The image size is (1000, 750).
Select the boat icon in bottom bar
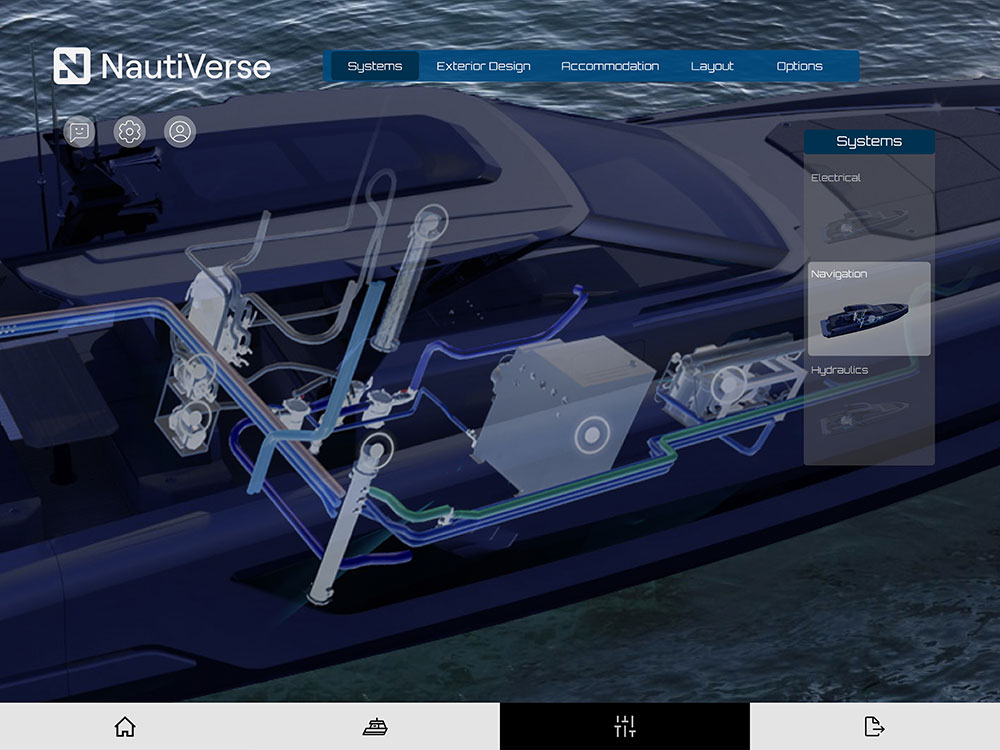pyautogui.click(x=375, y=726)
